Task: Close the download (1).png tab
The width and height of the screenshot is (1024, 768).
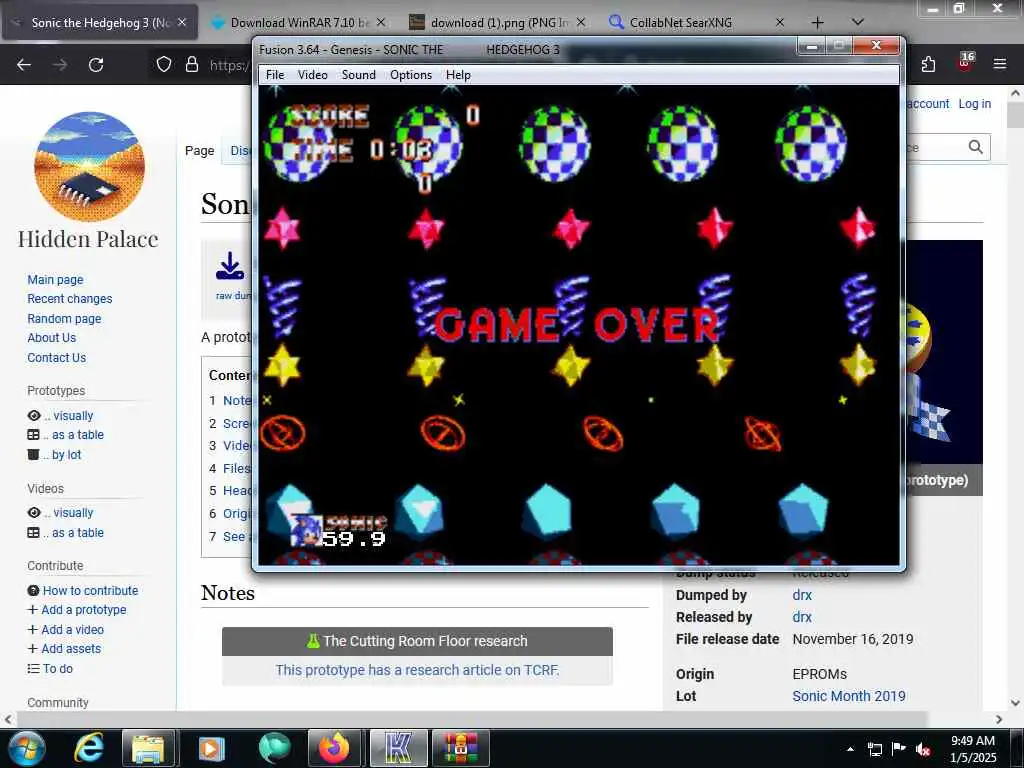Action: pyautogui.click(x=581, y=23)
